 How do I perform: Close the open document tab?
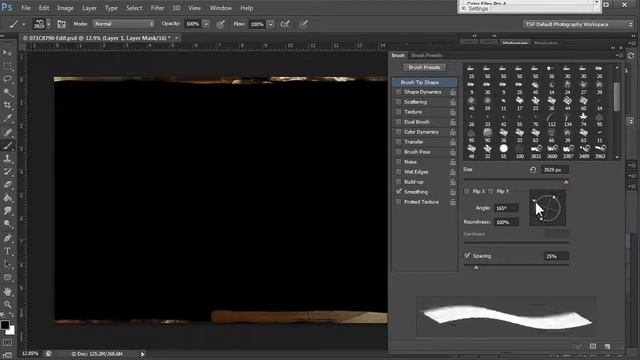click(x=176, y=38)
